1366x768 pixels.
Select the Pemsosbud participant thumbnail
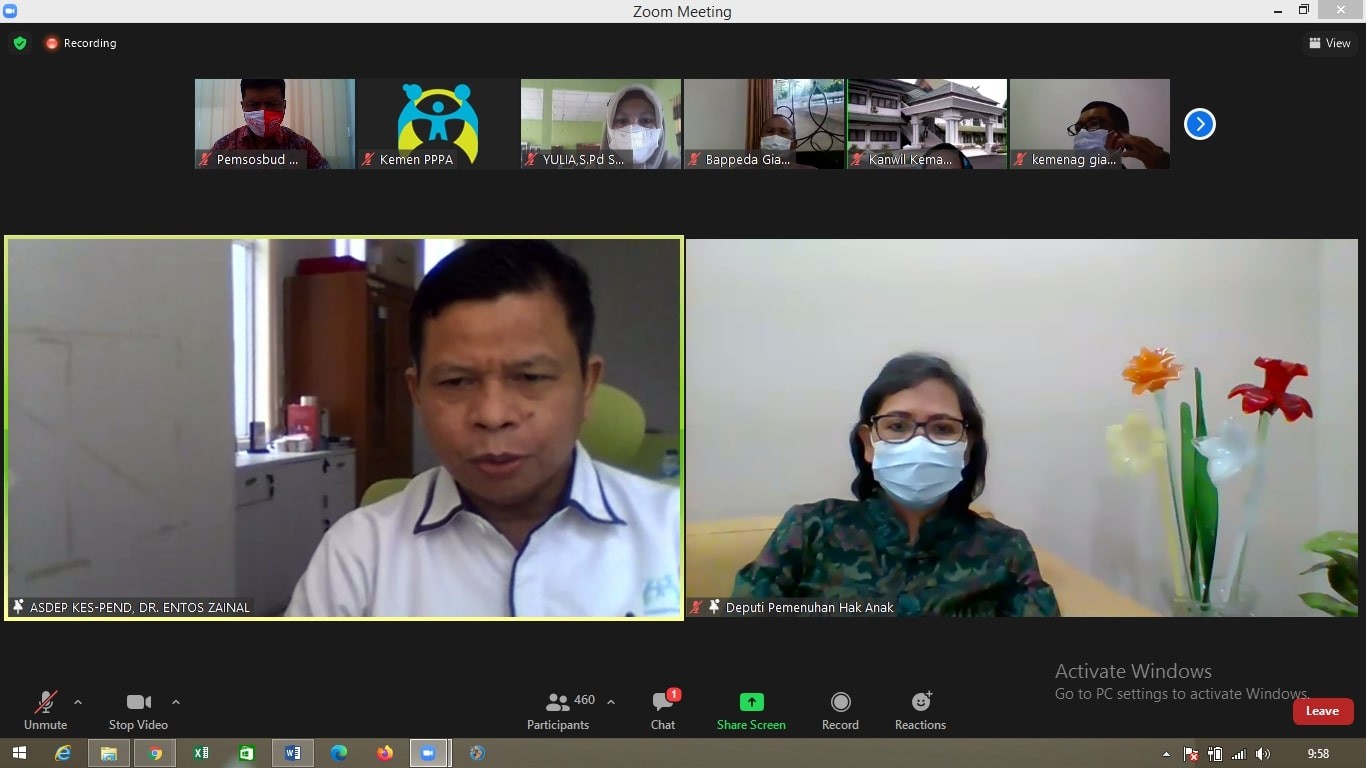click(x=275, y=124)
